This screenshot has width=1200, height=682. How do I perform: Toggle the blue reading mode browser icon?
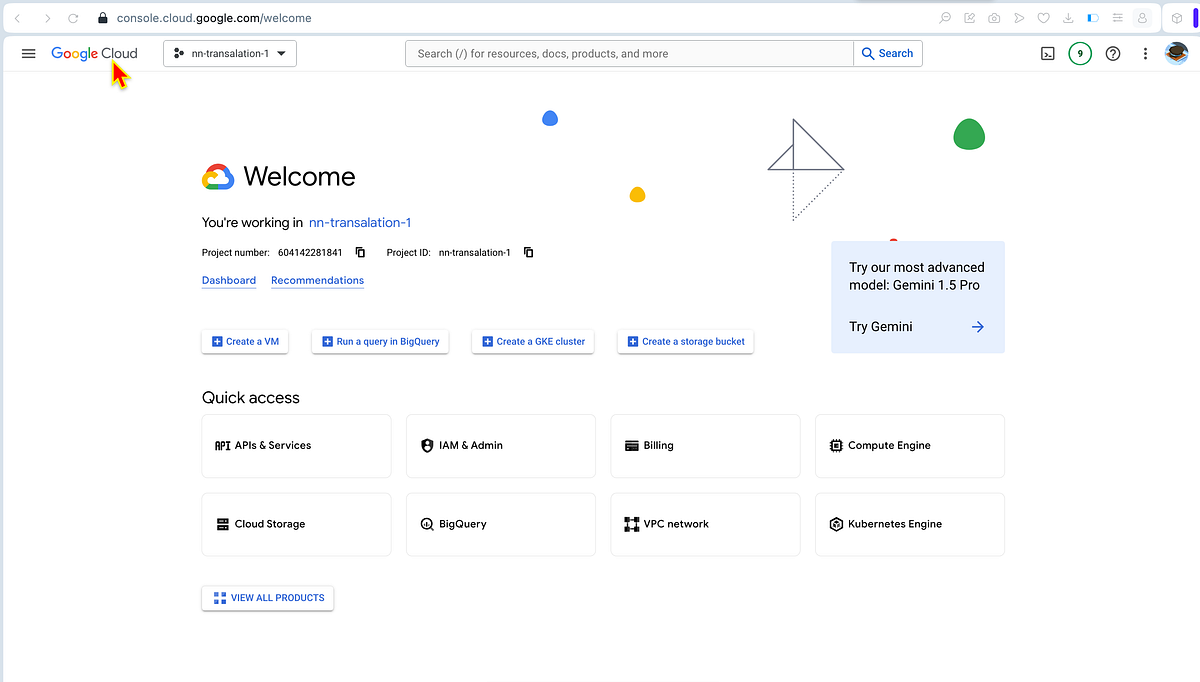1092,17
